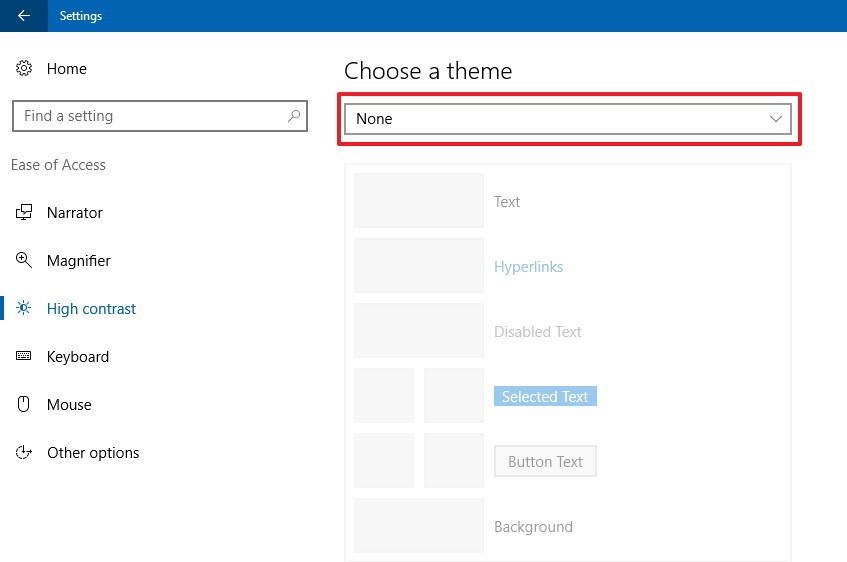Pick the Disabled Text color swatch
The height and width of the screenshot is (562, 847).
click(418, 331)
